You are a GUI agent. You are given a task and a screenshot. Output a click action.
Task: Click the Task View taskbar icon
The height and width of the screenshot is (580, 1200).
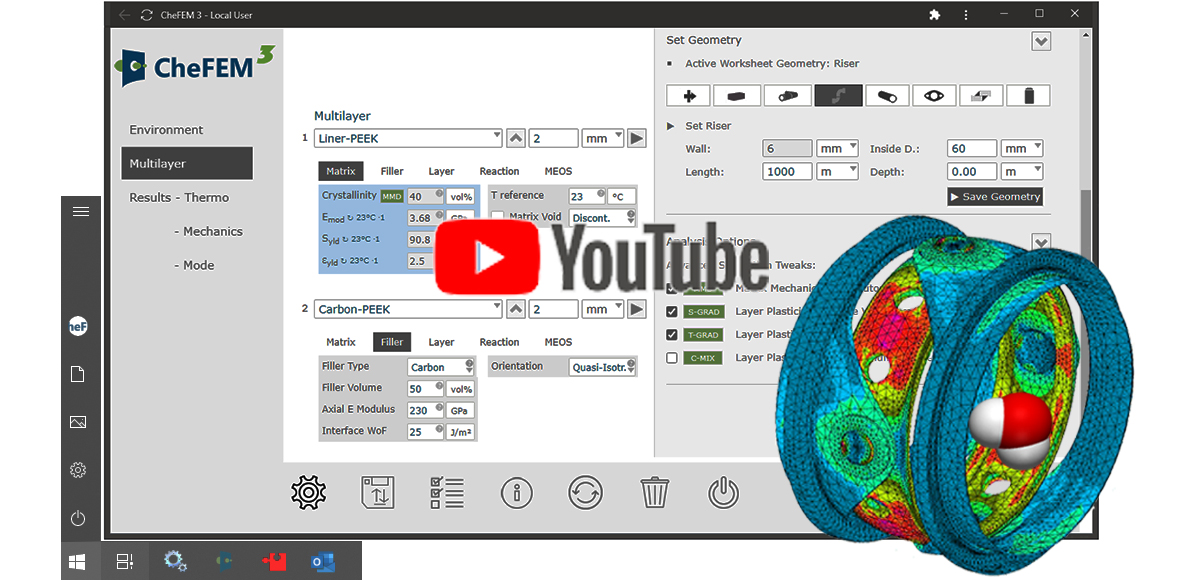(125, 562)
